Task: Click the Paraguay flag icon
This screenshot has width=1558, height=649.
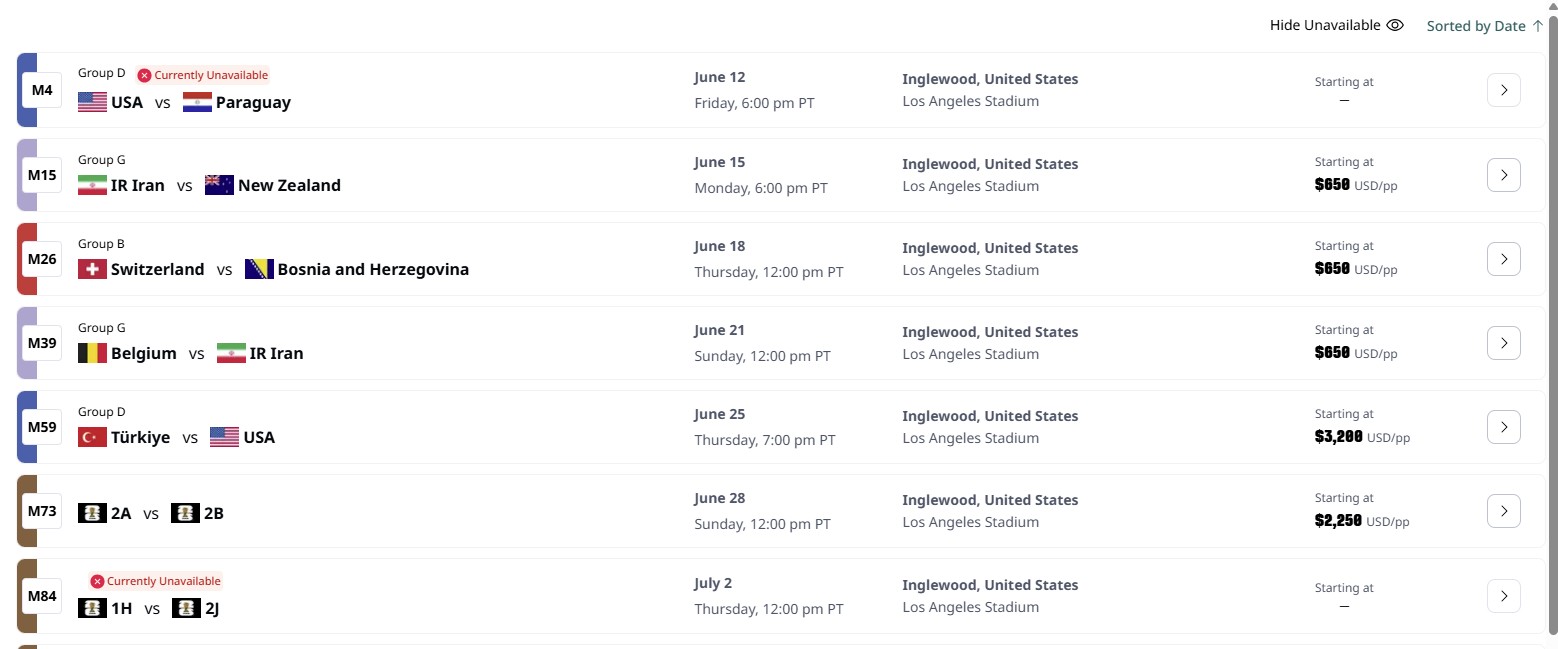Action: click(197, 102)
